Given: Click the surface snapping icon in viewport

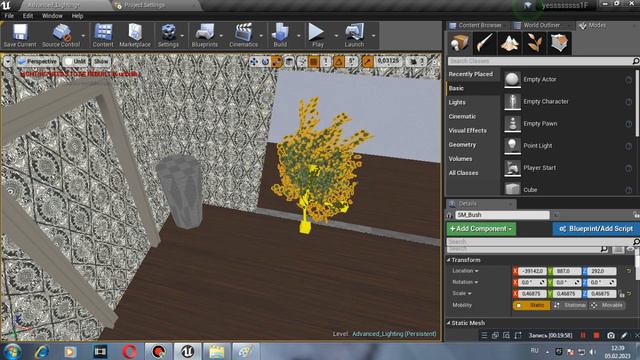Looking at the screenshot, I should 302,62.
